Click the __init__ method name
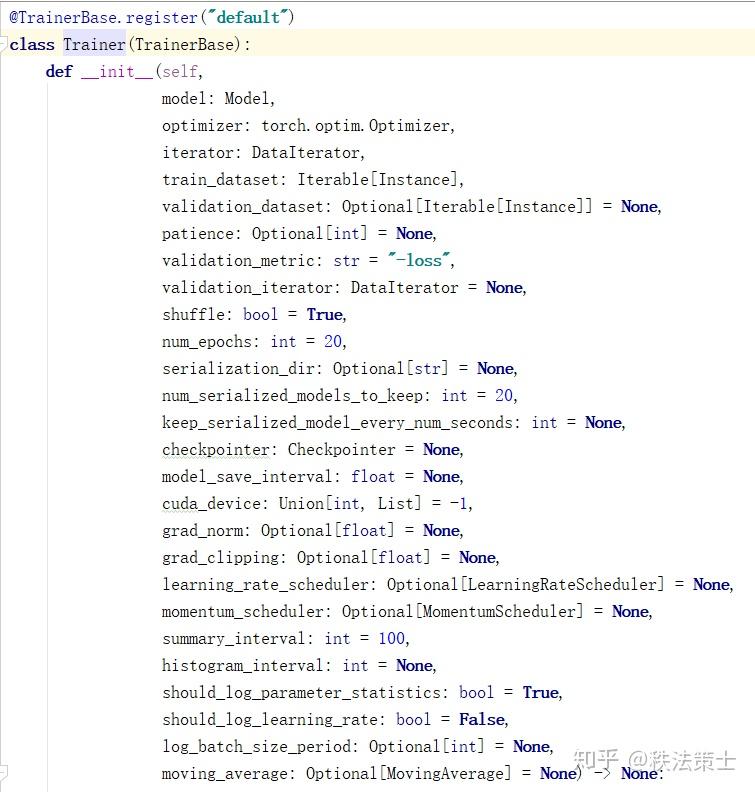This screenshot has width=755, height=792. tap(117, 72)
